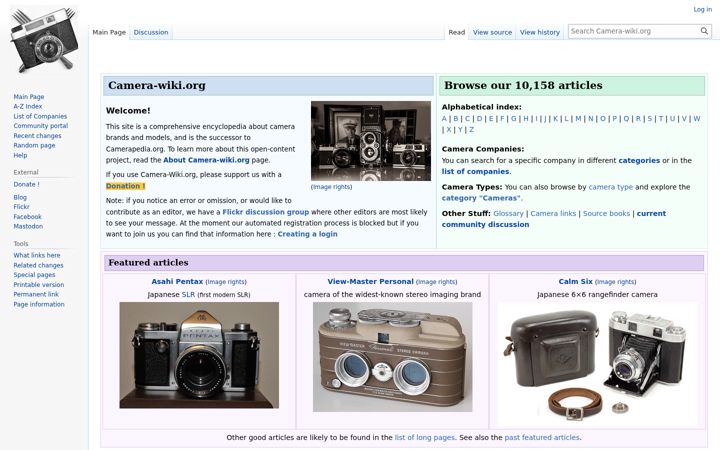Browse alphabetical index letter A
The width and height of the screenshot is (720, 450).
pyautogui.click(x=444, y=118)
